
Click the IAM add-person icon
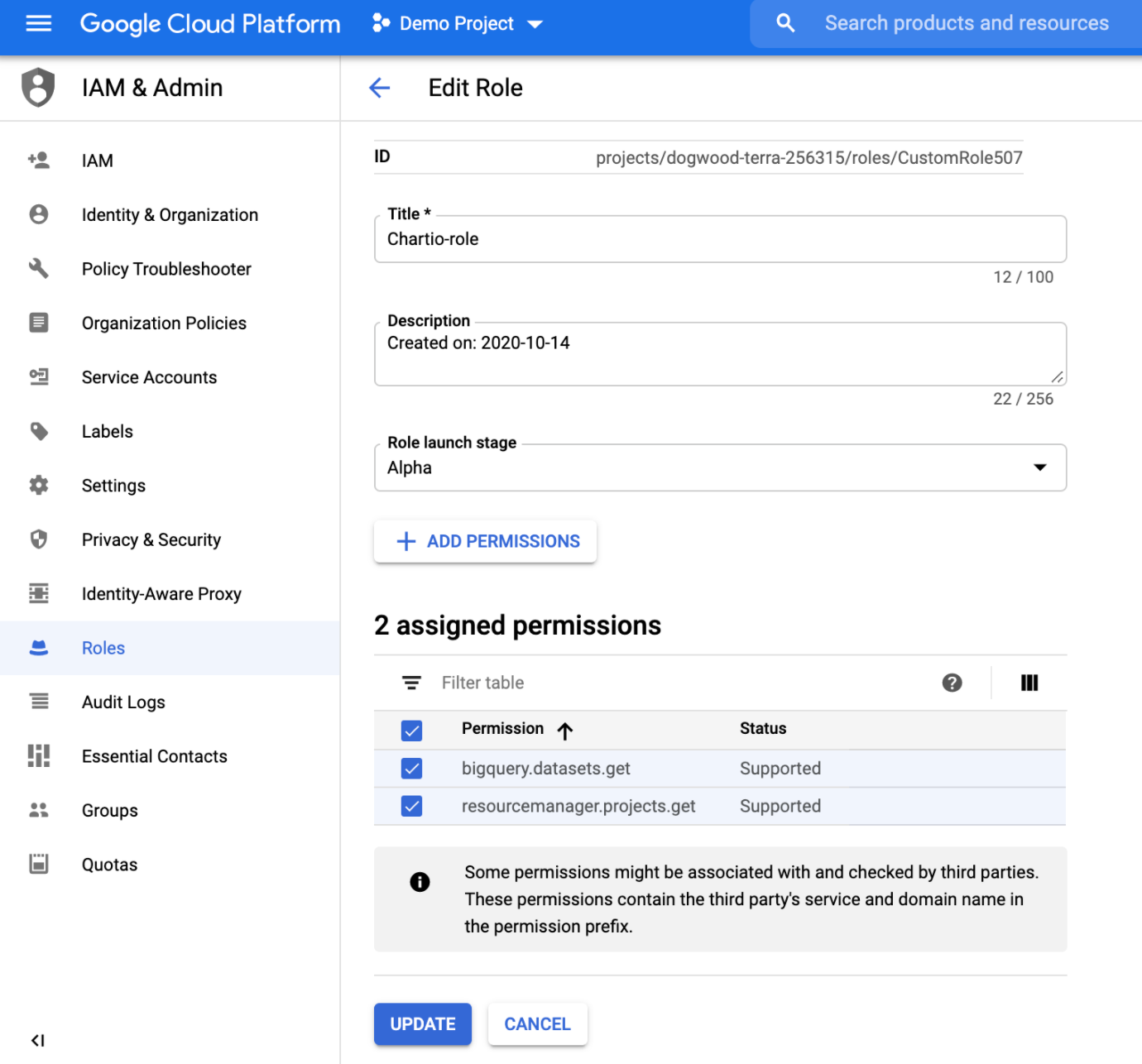click(x=38, y=161)
